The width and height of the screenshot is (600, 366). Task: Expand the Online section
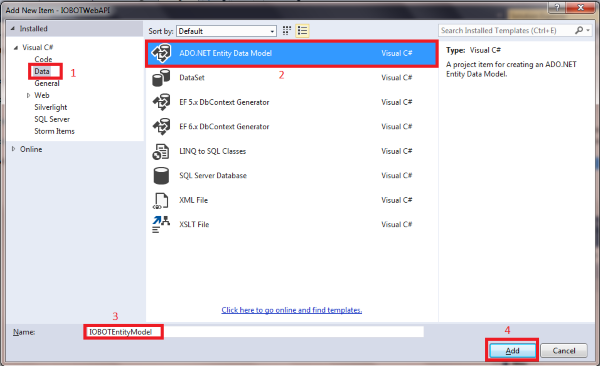point(13,149)
